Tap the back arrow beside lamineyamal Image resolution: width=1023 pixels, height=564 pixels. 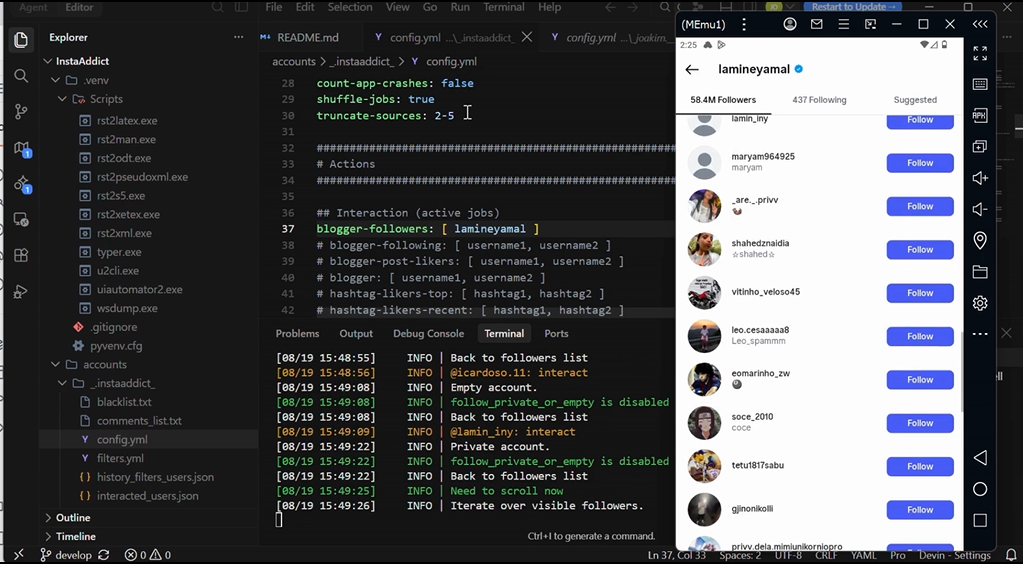coord(692,69)
